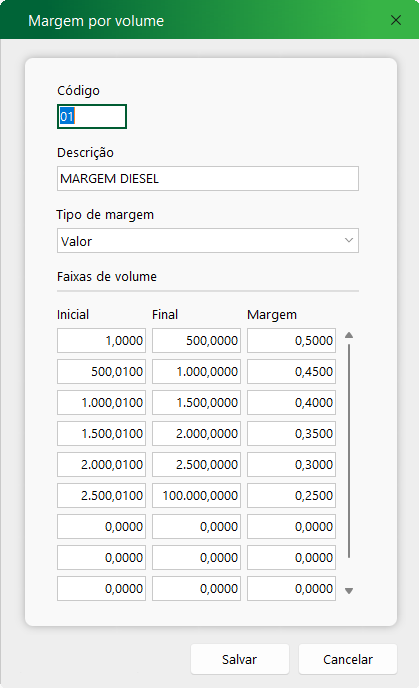The height and width of the screenshot is (688, 419).
Task: Select the Inicial field with 1,0000
Action: (101, 340)
